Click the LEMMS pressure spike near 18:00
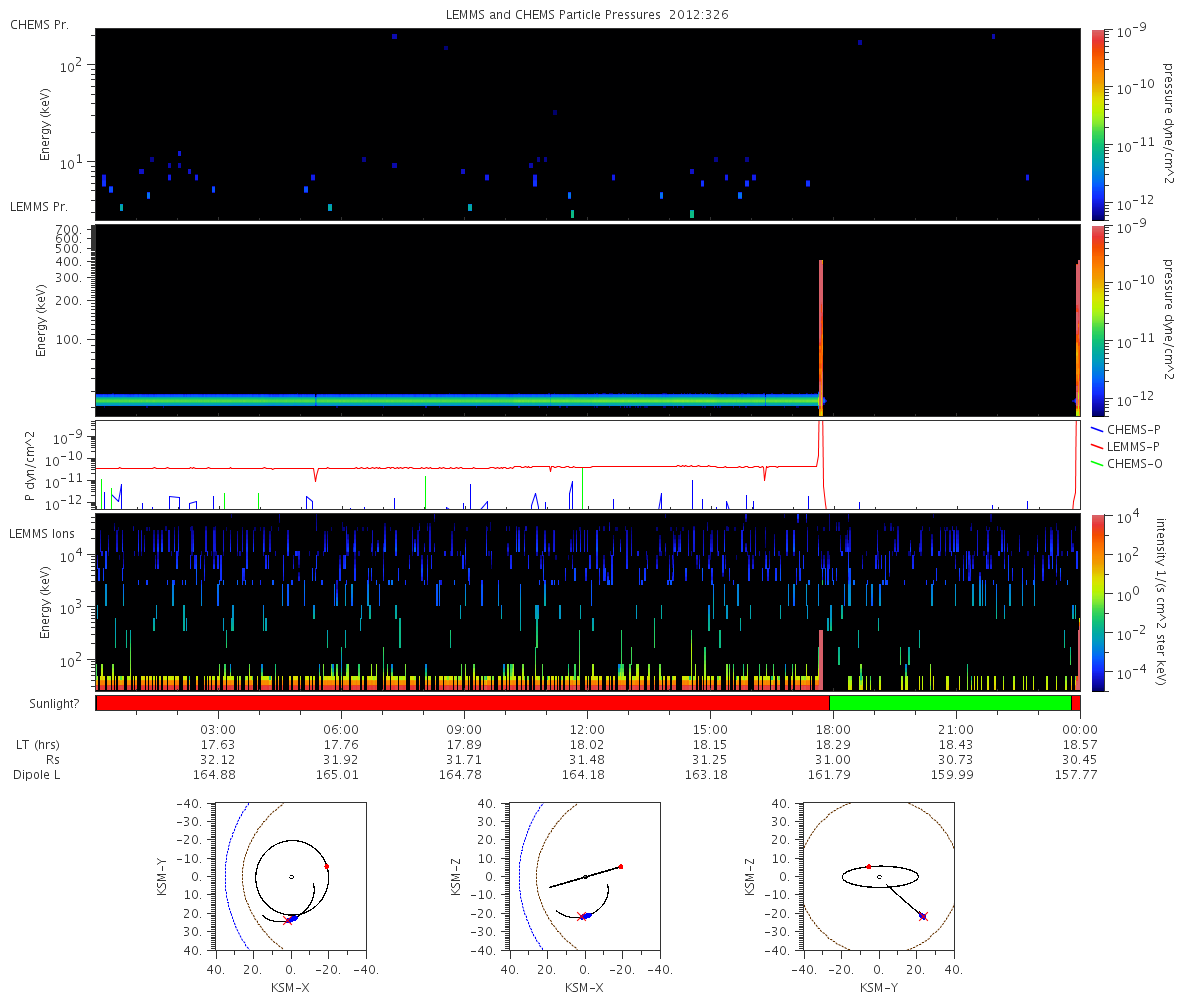The height and width of the screenshot is (1000, 1200). pyautogui.click(x=821, y=330)
